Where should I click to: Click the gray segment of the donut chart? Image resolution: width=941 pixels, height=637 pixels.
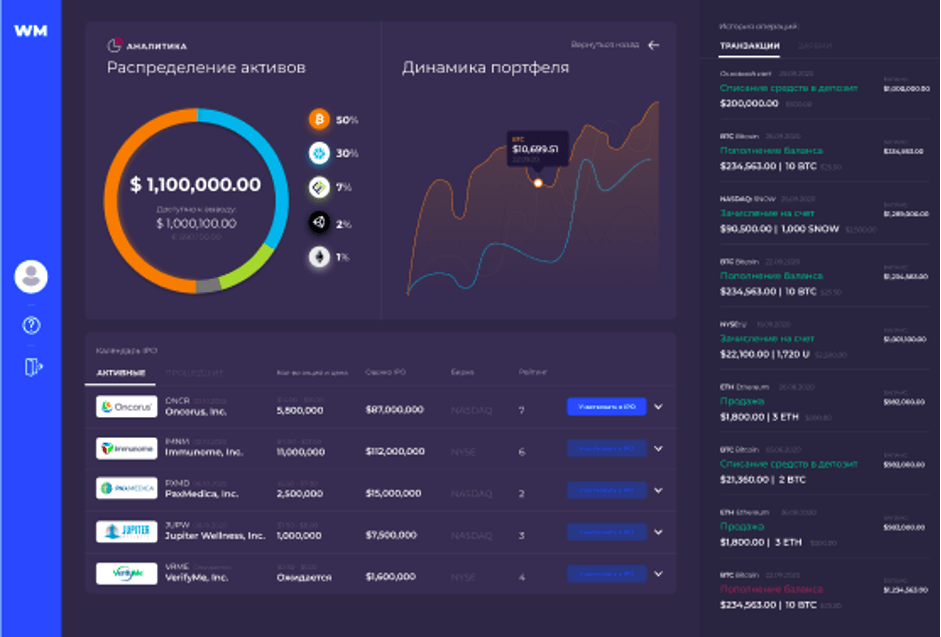click(208, 285)
